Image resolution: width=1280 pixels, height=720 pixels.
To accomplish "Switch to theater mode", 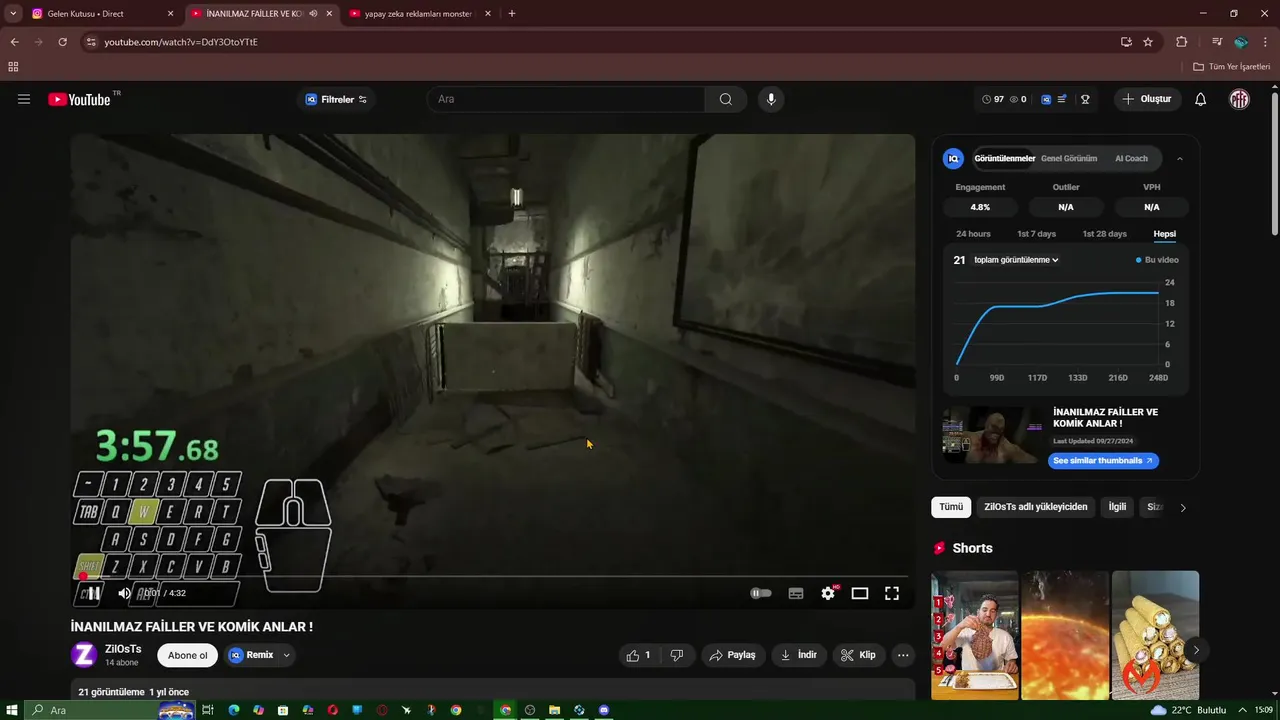I will pyautogui.click(x=860, y=593).
